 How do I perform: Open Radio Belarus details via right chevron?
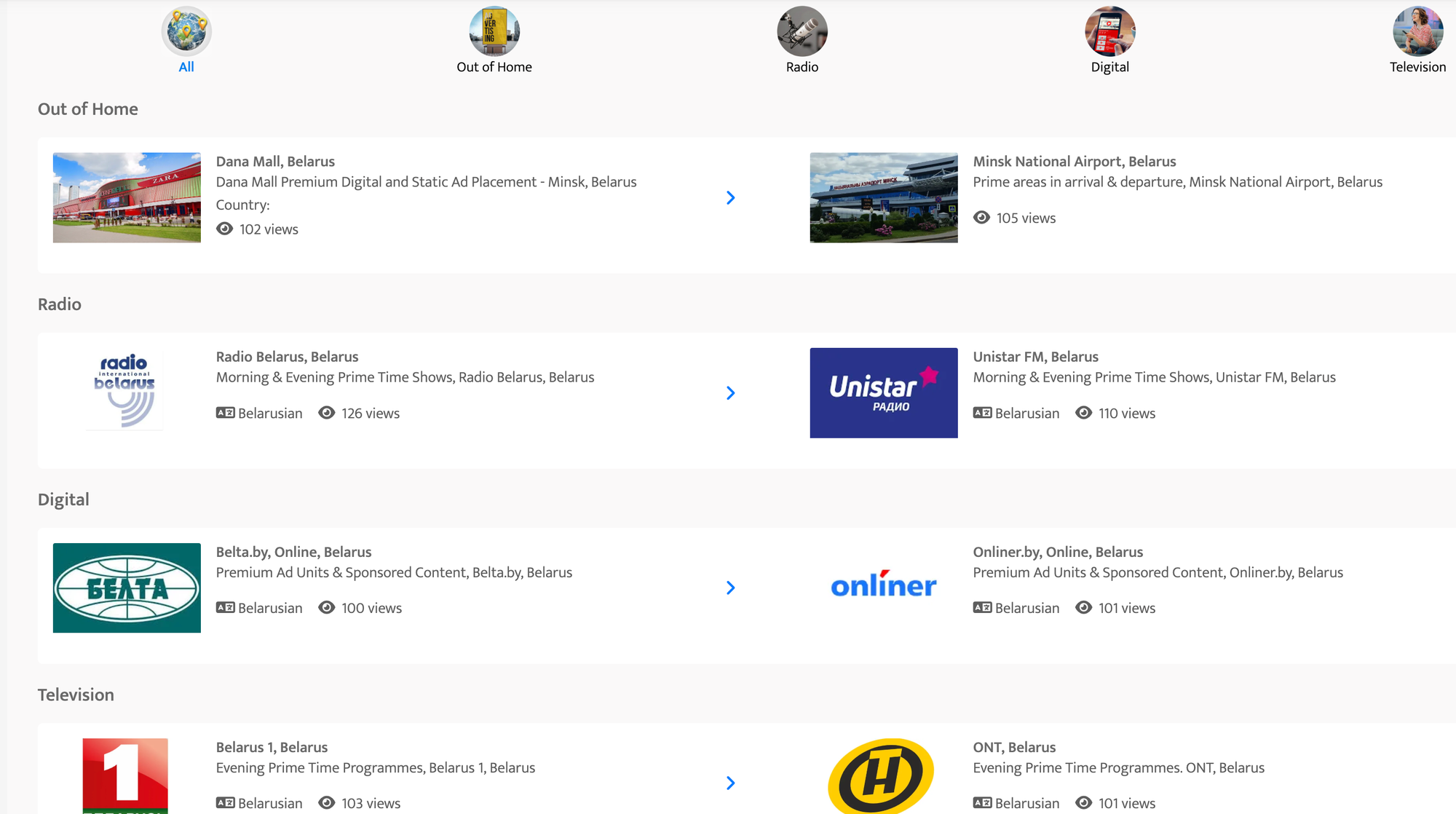tap(731, 393)
